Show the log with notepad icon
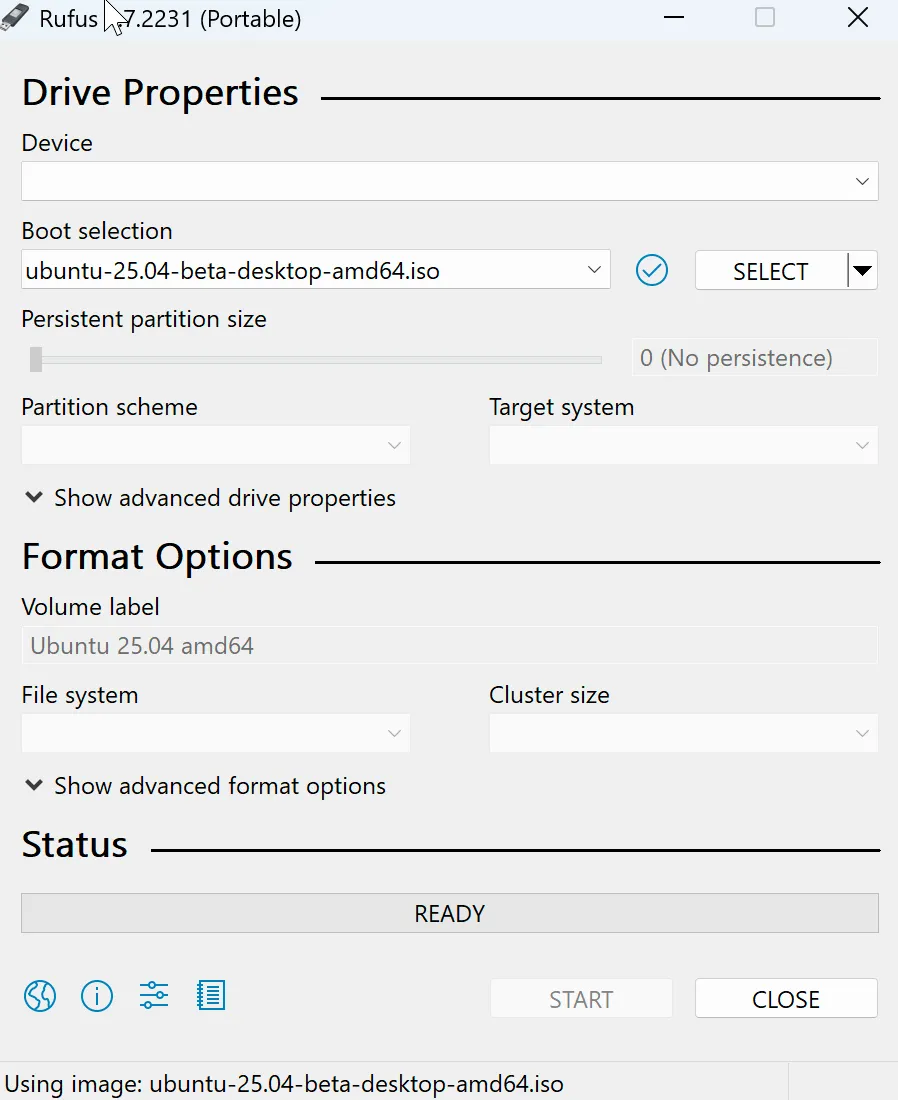The width and height of the screenshot is (898, 1100). pos(211,995)
